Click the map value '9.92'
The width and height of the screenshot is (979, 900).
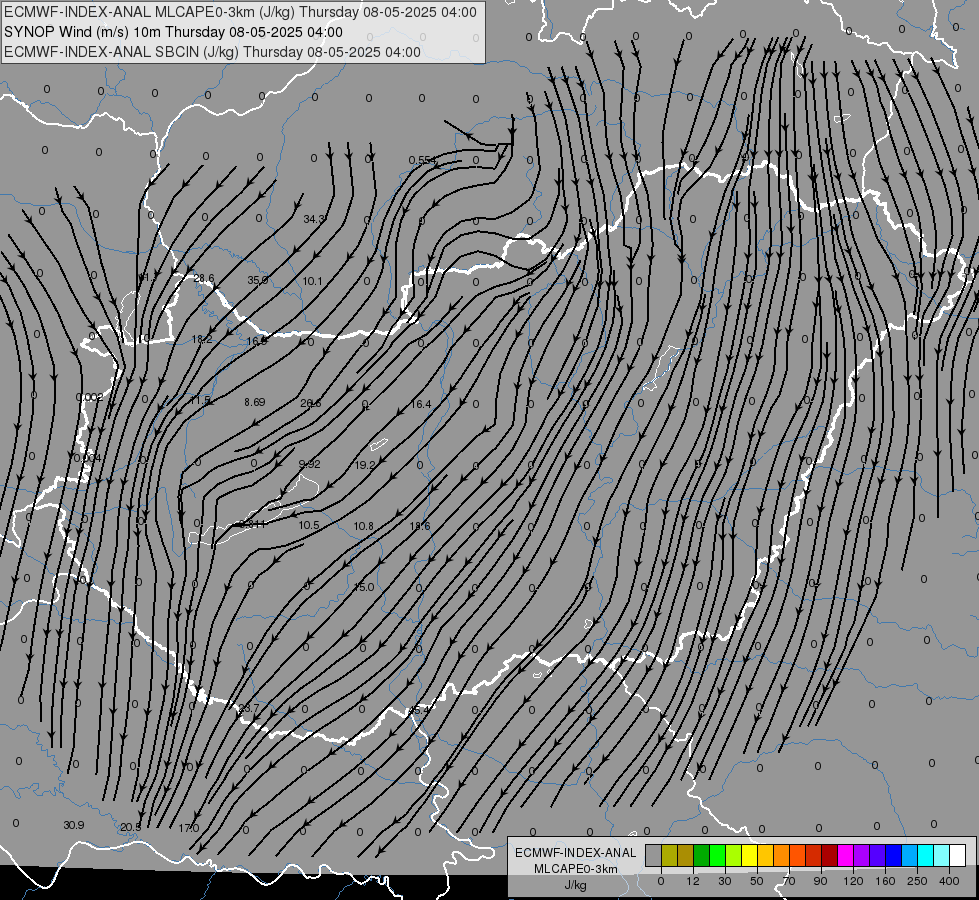point(309,464)
